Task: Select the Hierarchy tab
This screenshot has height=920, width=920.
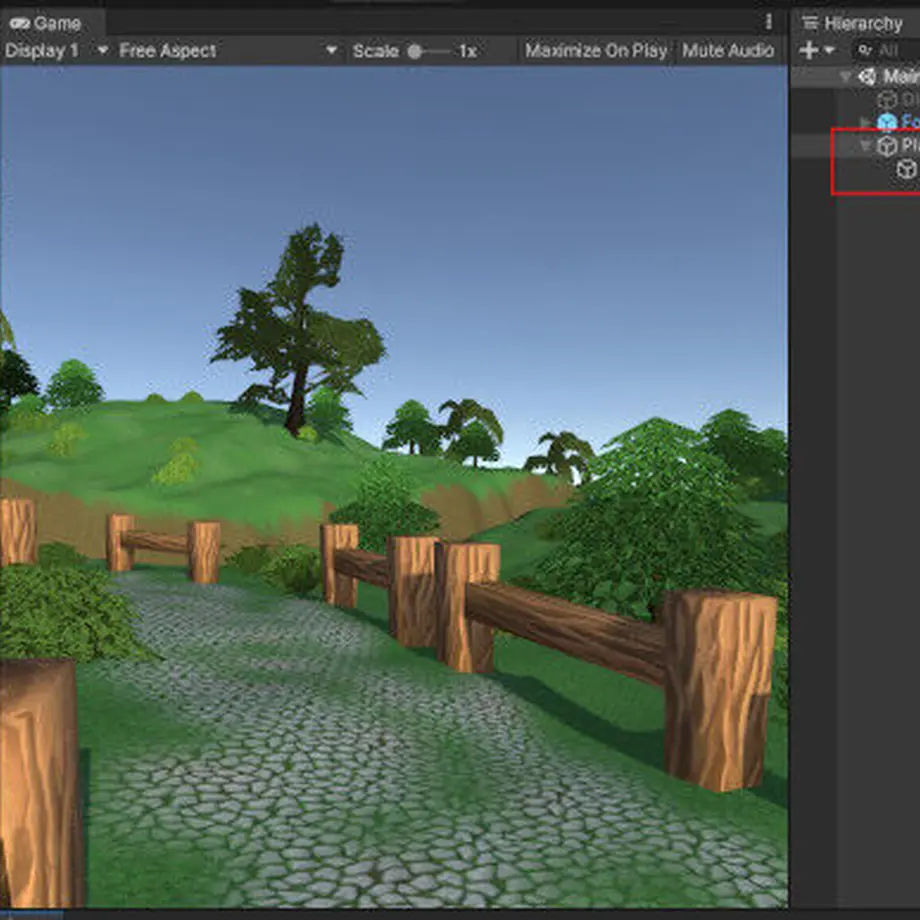Action: [857, 23]
